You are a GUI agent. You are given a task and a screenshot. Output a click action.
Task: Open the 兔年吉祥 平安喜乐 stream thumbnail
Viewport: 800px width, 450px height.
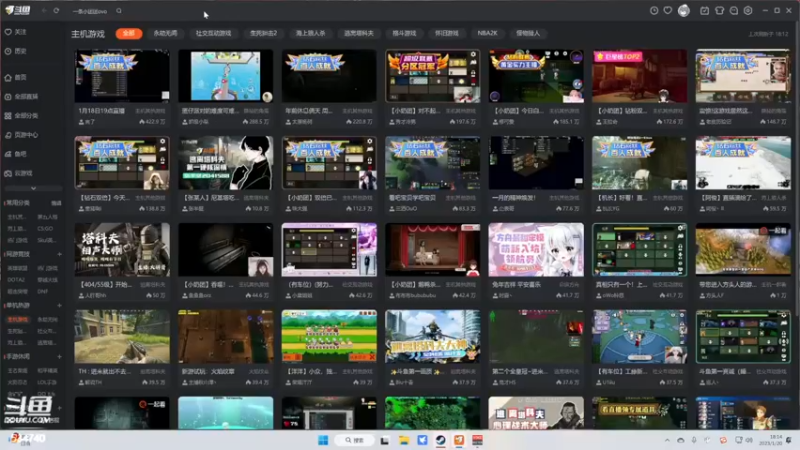(536, 249)
